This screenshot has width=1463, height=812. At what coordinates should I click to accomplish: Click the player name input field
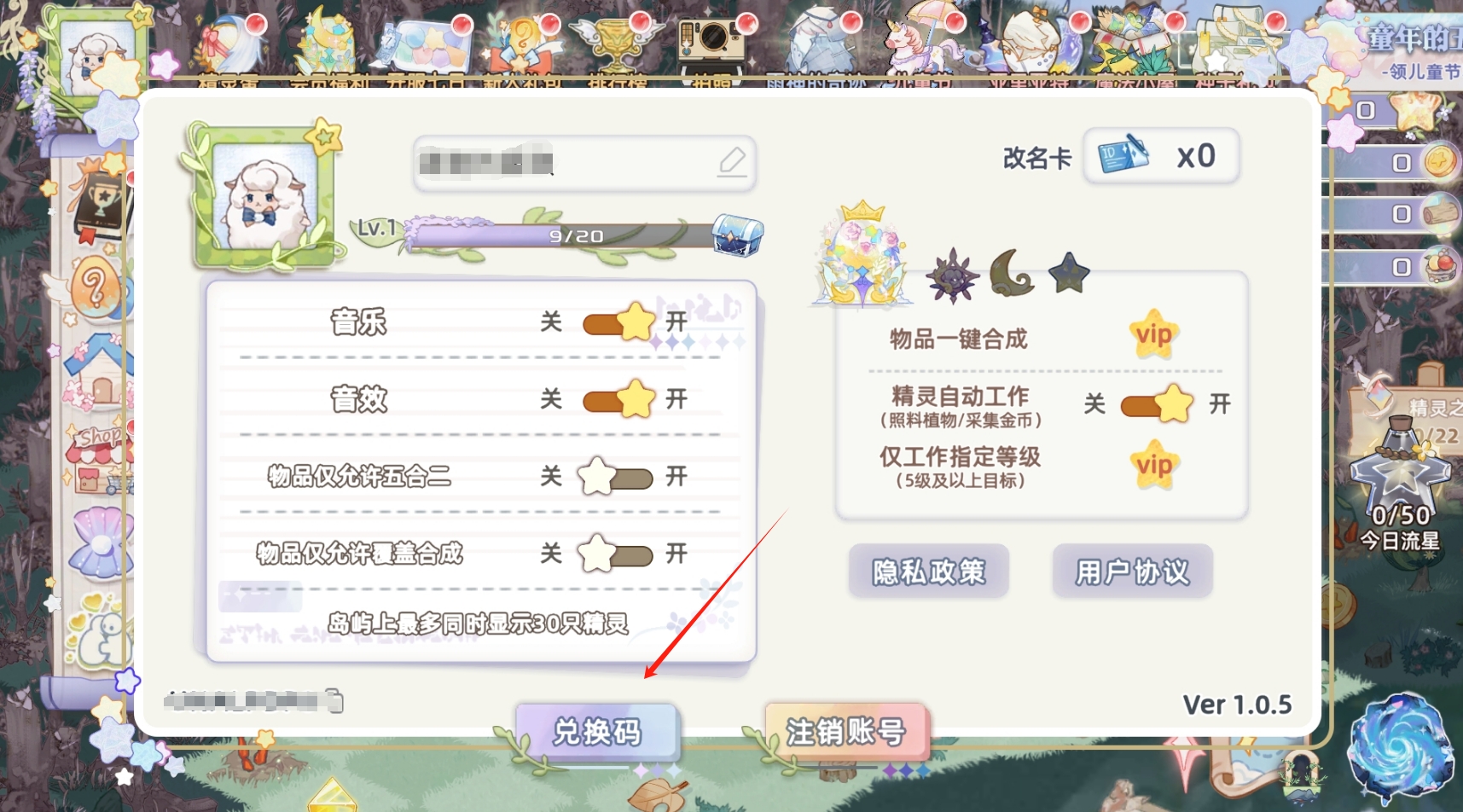click(x=584, y=162)
